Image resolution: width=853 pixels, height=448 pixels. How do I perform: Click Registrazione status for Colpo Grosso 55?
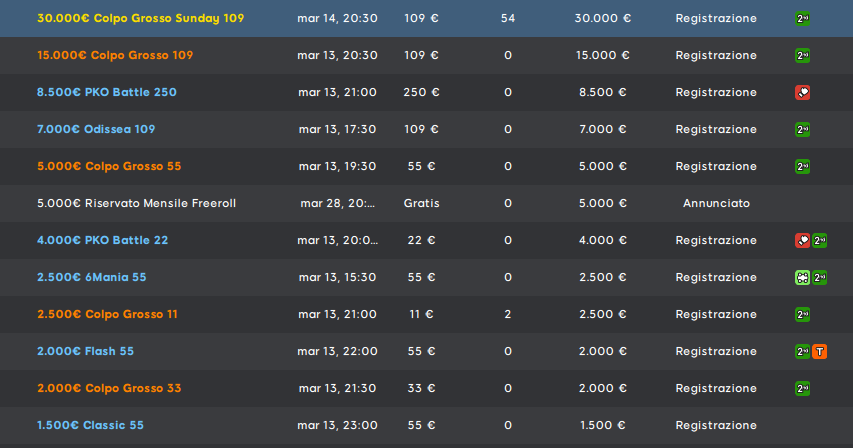point(716,166)
